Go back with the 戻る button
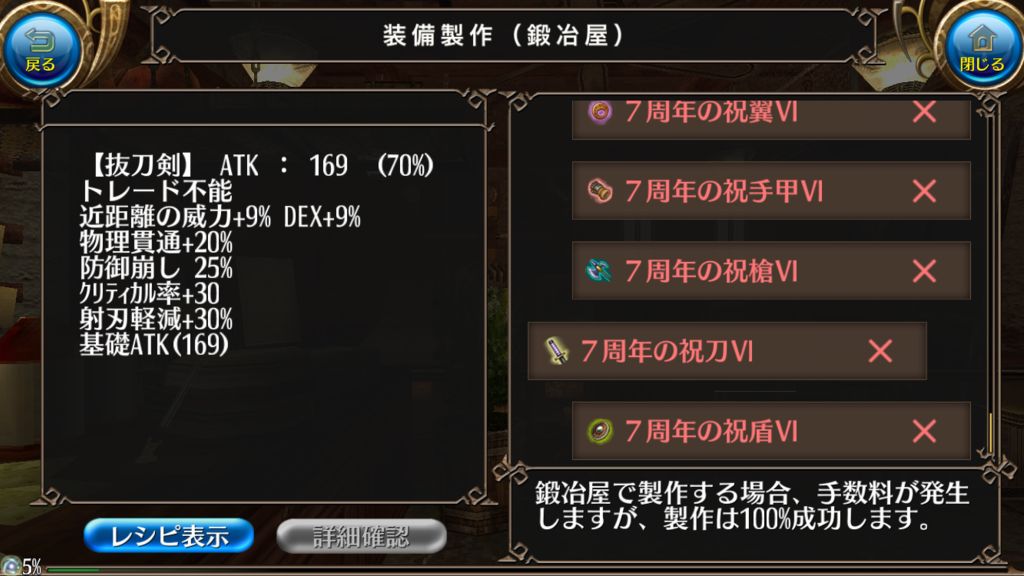Viewport: 1024px width, 576px height. click(x=41, y=51)
